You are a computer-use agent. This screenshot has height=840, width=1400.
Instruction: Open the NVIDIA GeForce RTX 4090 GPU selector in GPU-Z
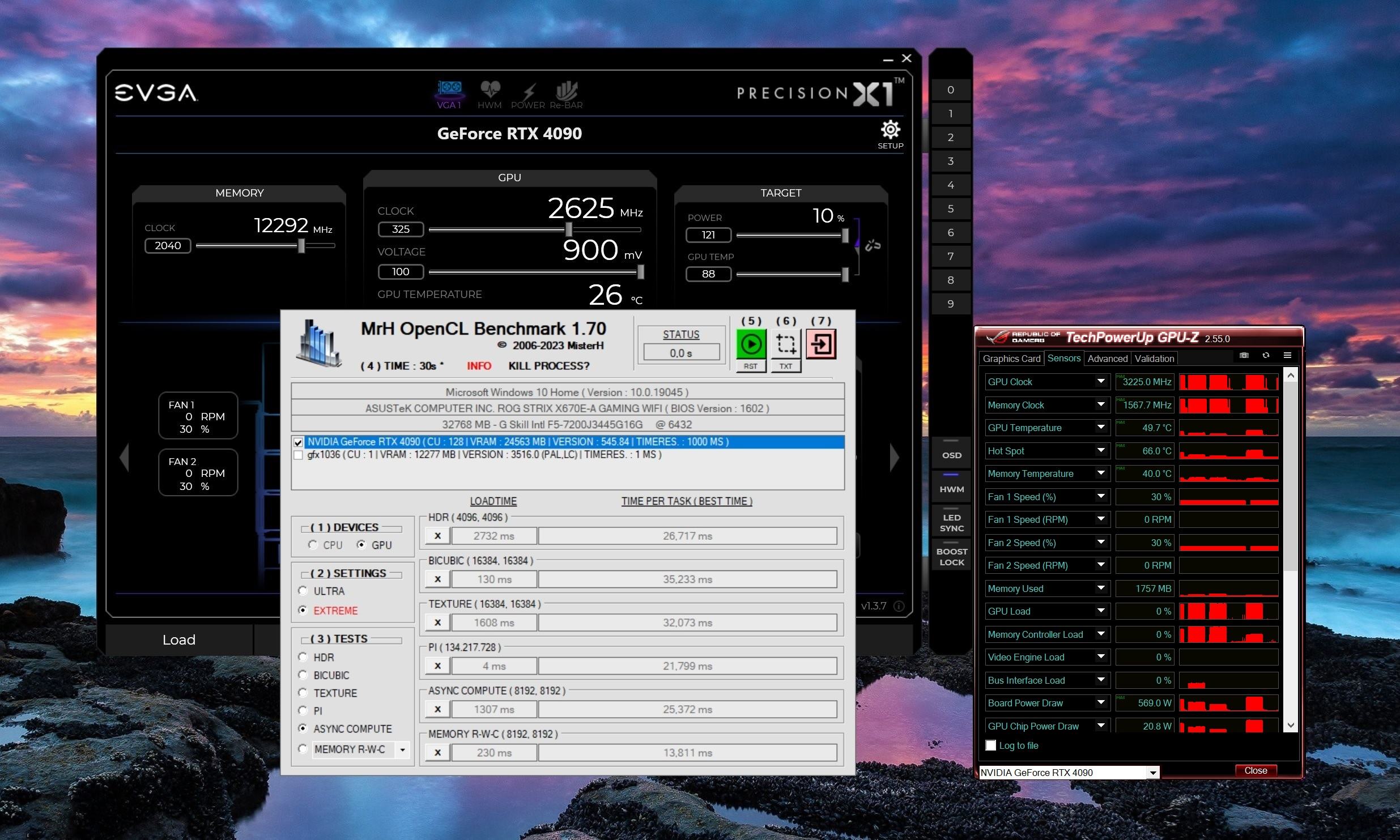[1069, 773]
